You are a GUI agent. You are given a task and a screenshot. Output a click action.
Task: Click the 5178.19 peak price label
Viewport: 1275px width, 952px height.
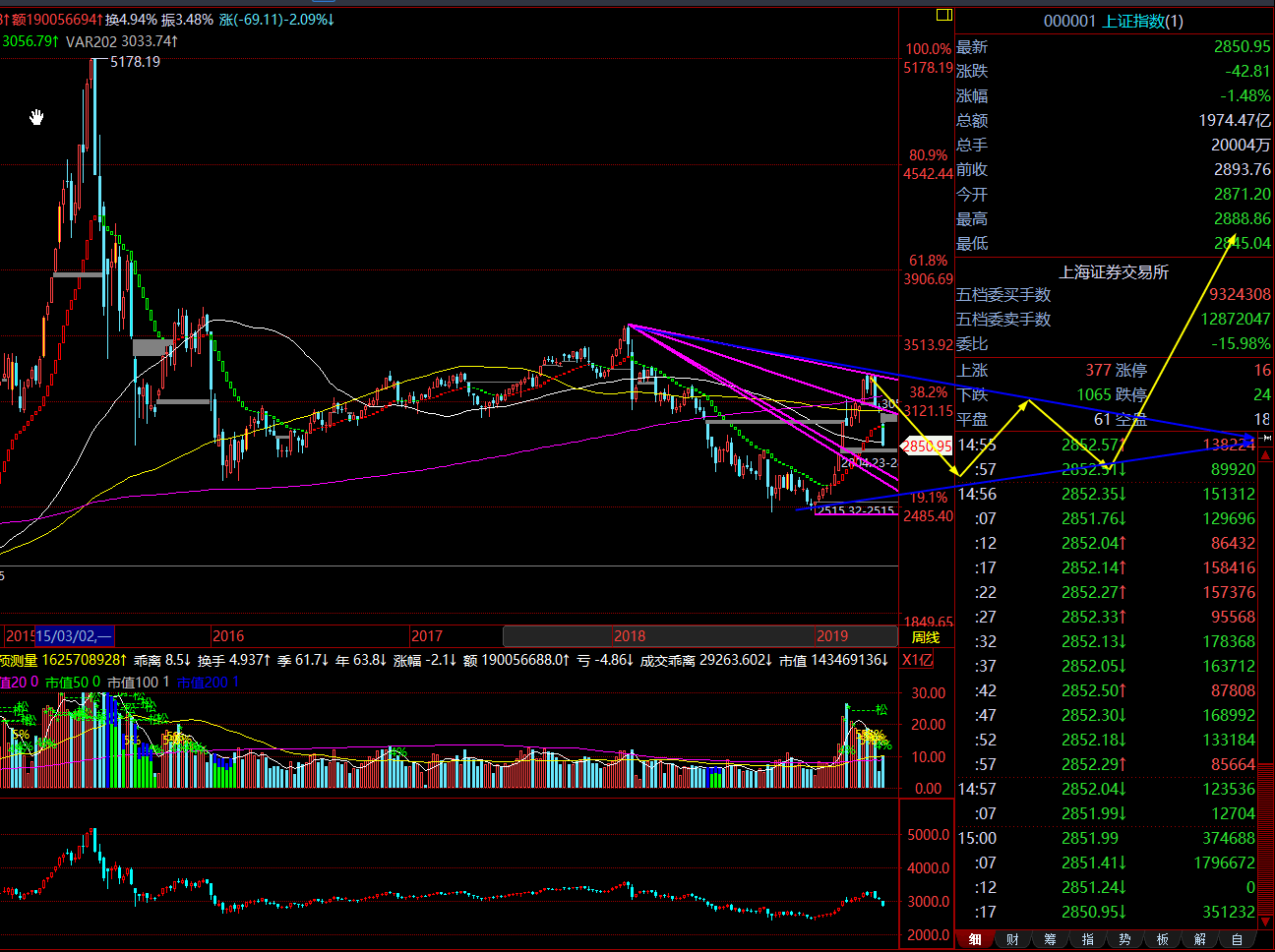(135, 62)
